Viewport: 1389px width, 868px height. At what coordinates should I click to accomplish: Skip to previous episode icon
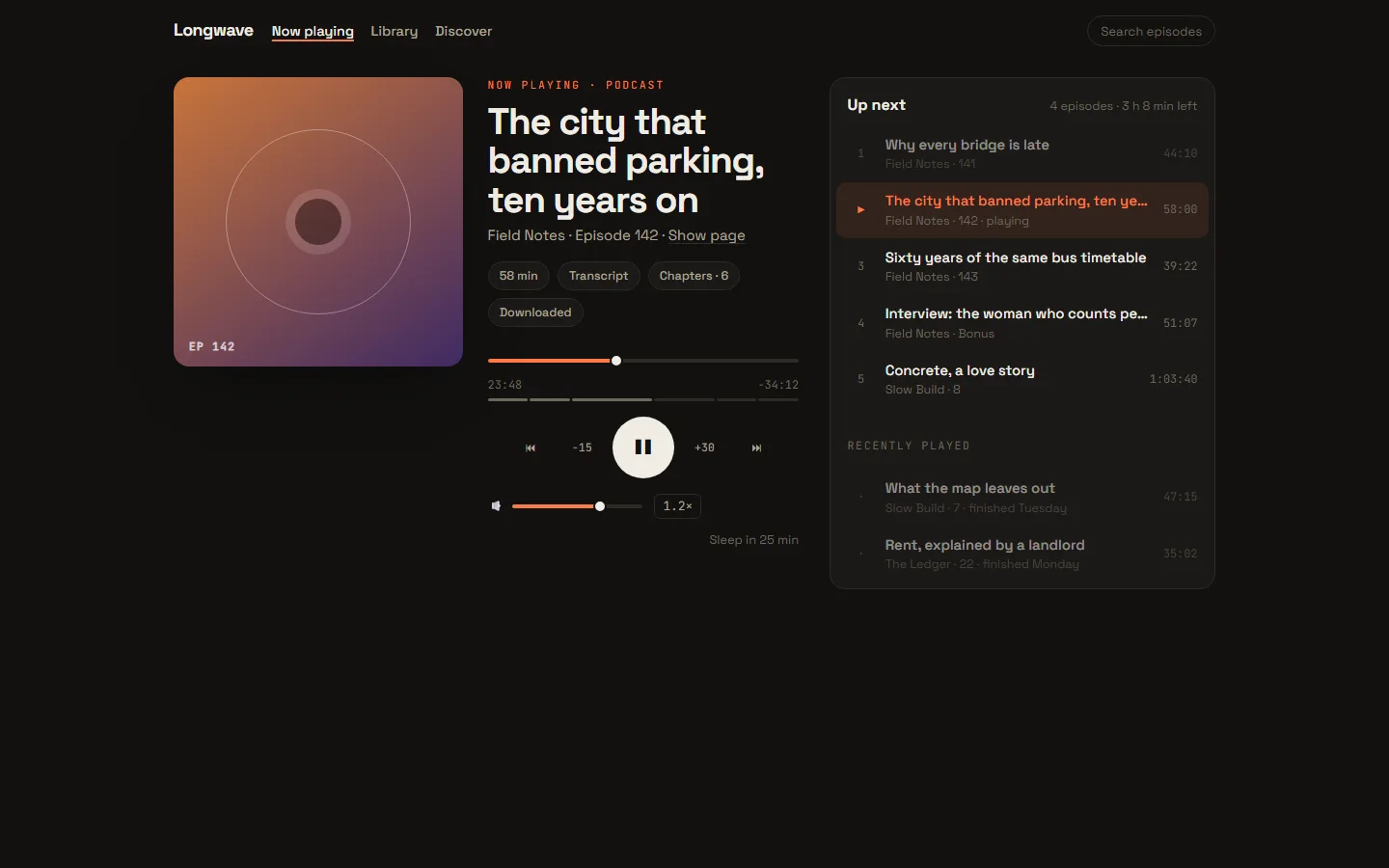[x=531, y=448]
